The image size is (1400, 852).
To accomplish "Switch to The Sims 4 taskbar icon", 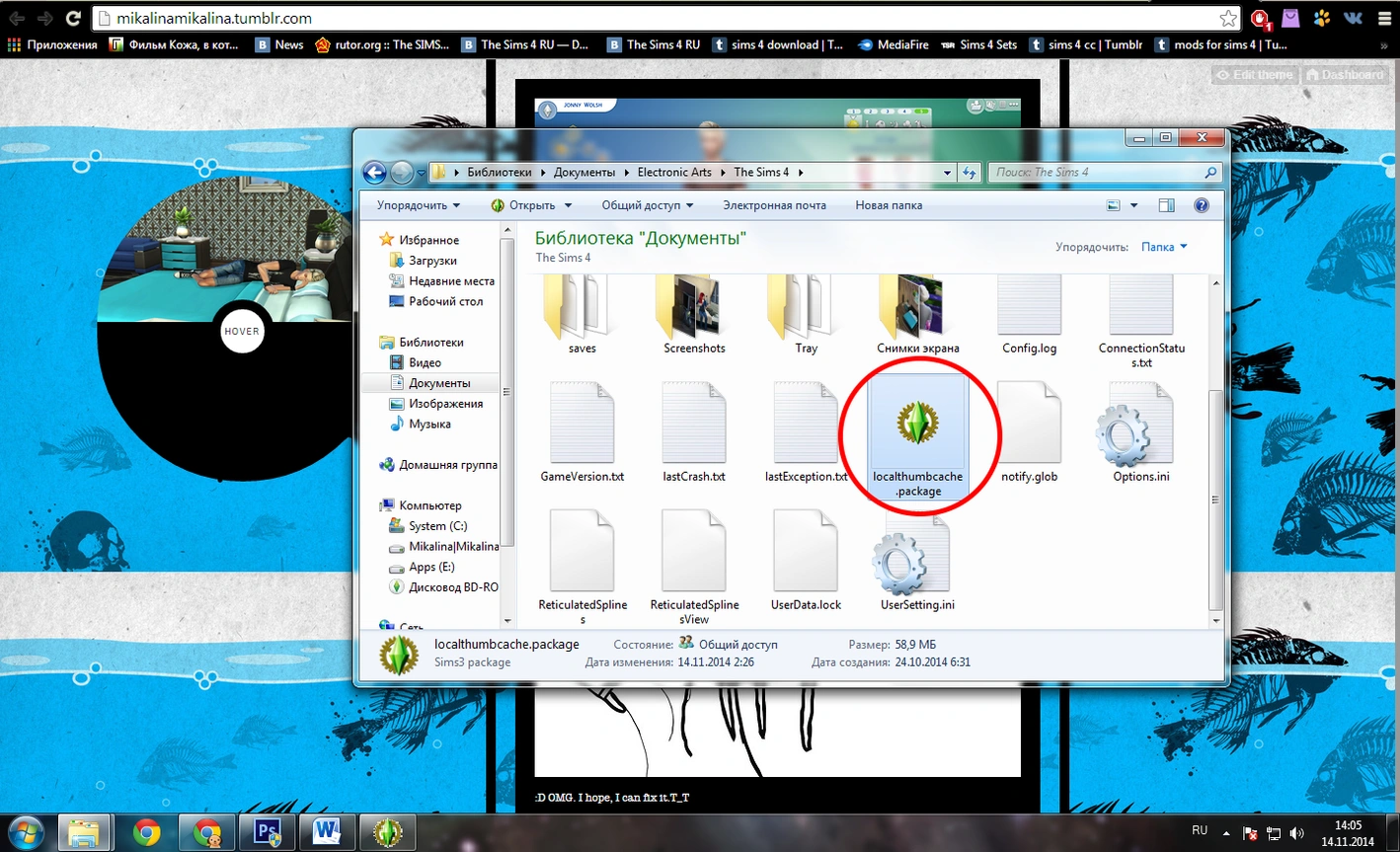I will [x=387, y=832].
